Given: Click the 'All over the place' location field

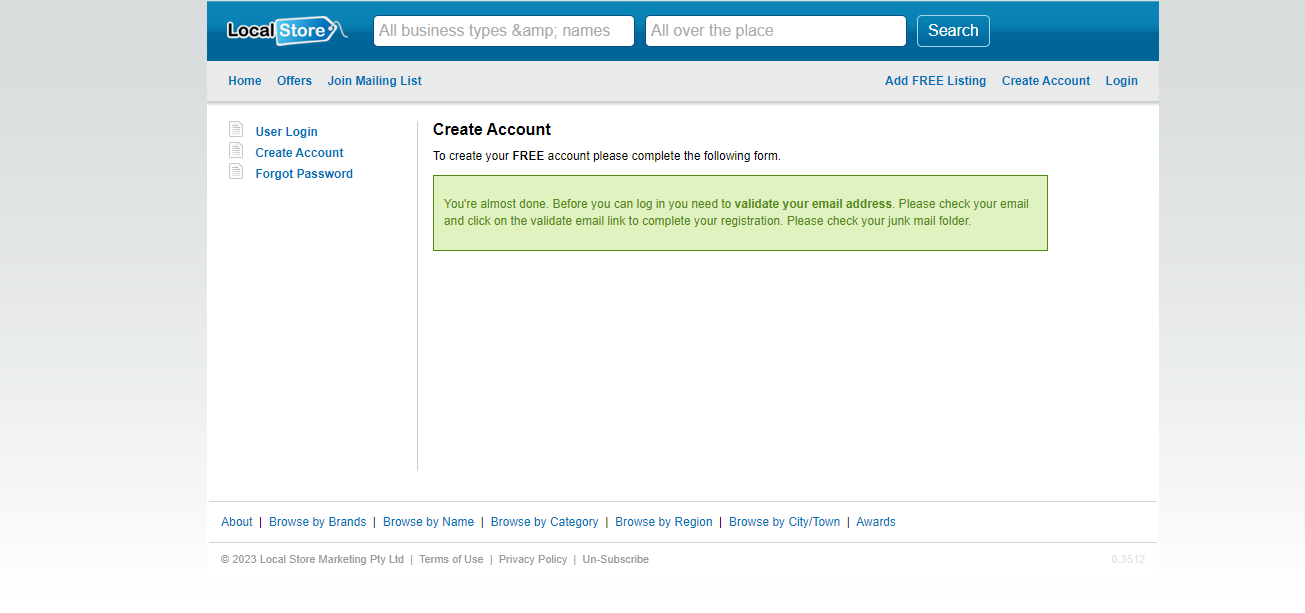Looking at the screenshot, I should tap(775, 31).
